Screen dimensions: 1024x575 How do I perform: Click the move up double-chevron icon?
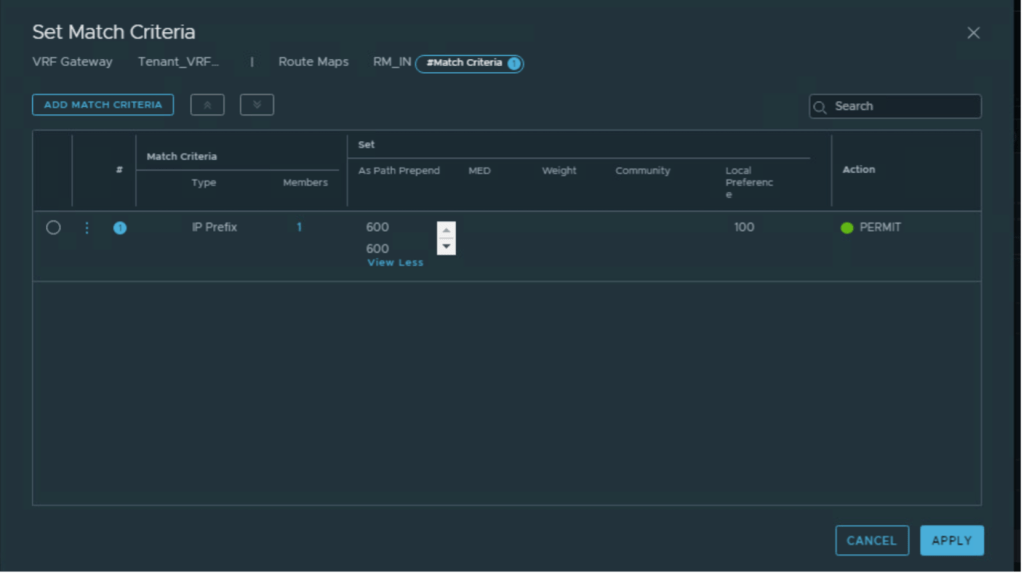(207, 105)
